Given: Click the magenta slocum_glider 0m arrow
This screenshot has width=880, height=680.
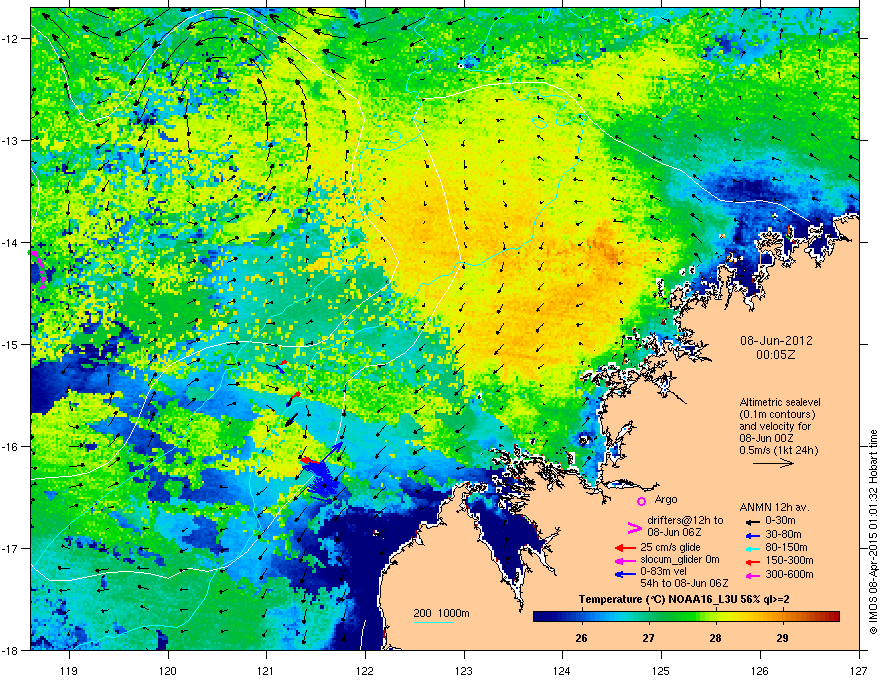Looking at the screenshot, I should click(x=625, y=560).
